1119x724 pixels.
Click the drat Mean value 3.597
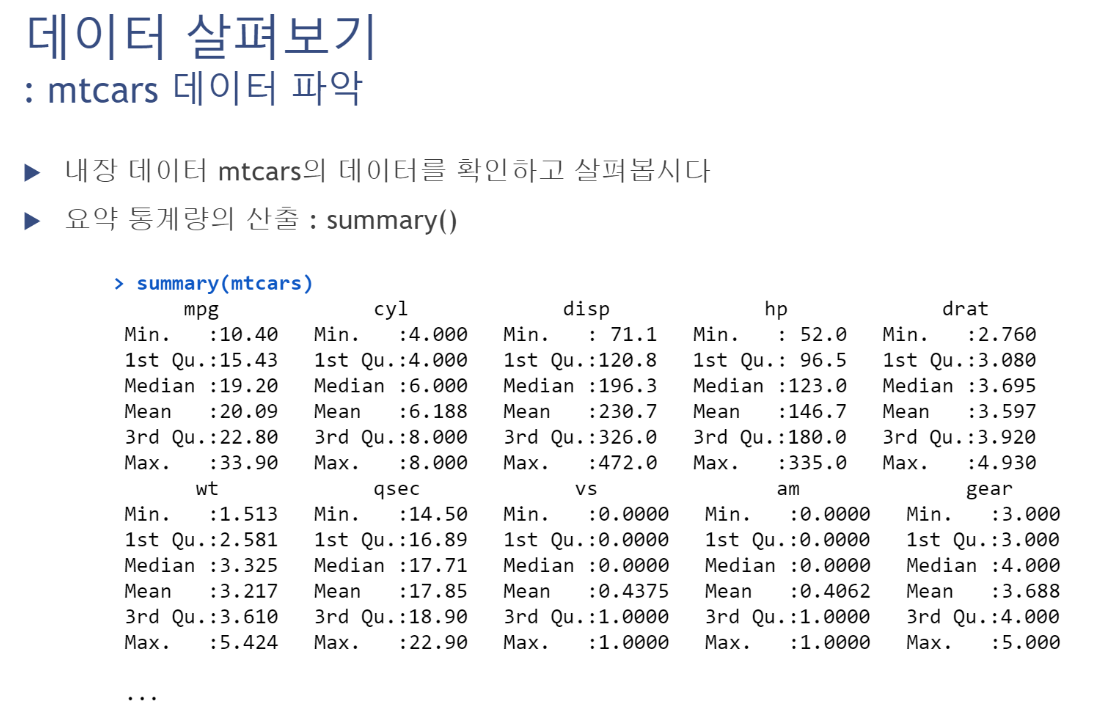(1007, 412)
